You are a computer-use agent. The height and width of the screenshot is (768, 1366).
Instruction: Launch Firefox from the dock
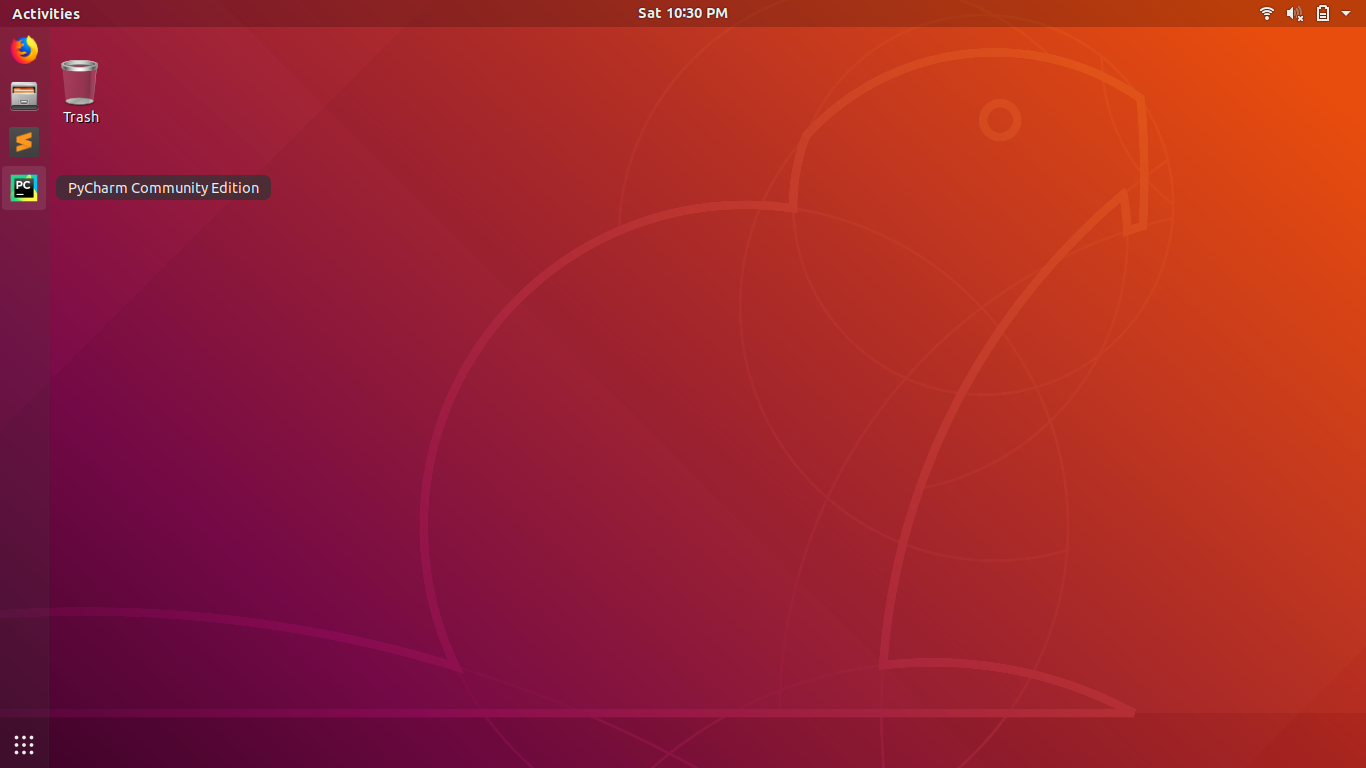tap(24, 49)
